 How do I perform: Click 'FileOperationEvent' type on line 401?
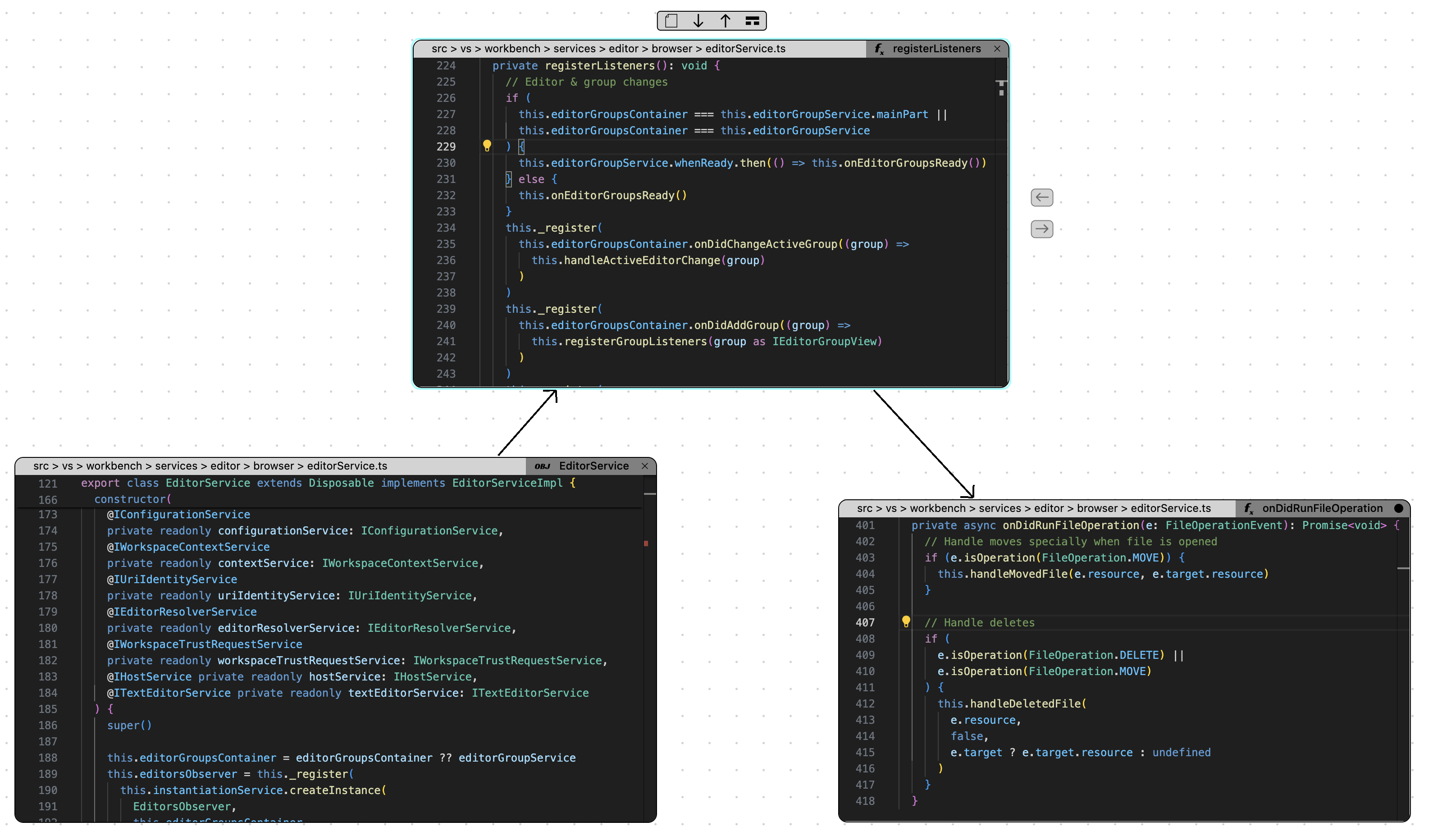coord(1224,525)
